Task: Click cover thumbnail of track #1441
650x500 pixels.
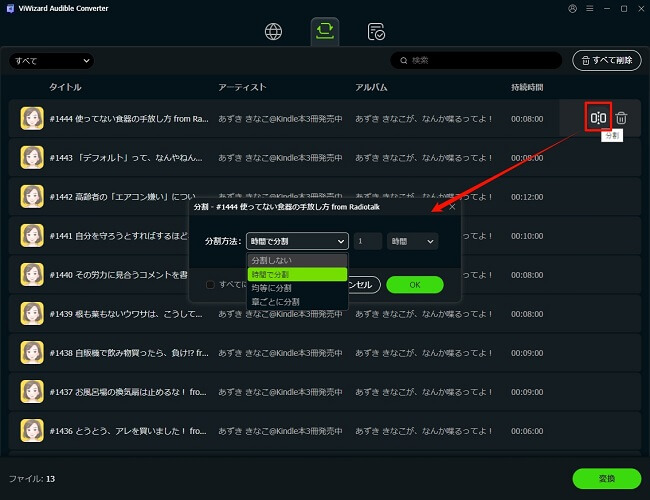Action: [x=32, y=235]
